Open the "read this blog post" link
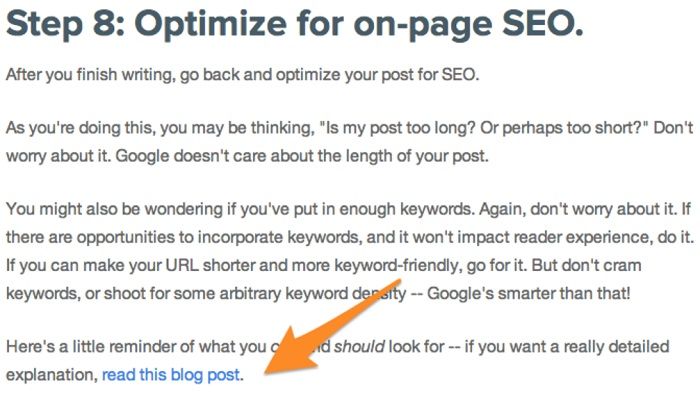The width and height of the screenshot is (700, 394). (171, 375)
